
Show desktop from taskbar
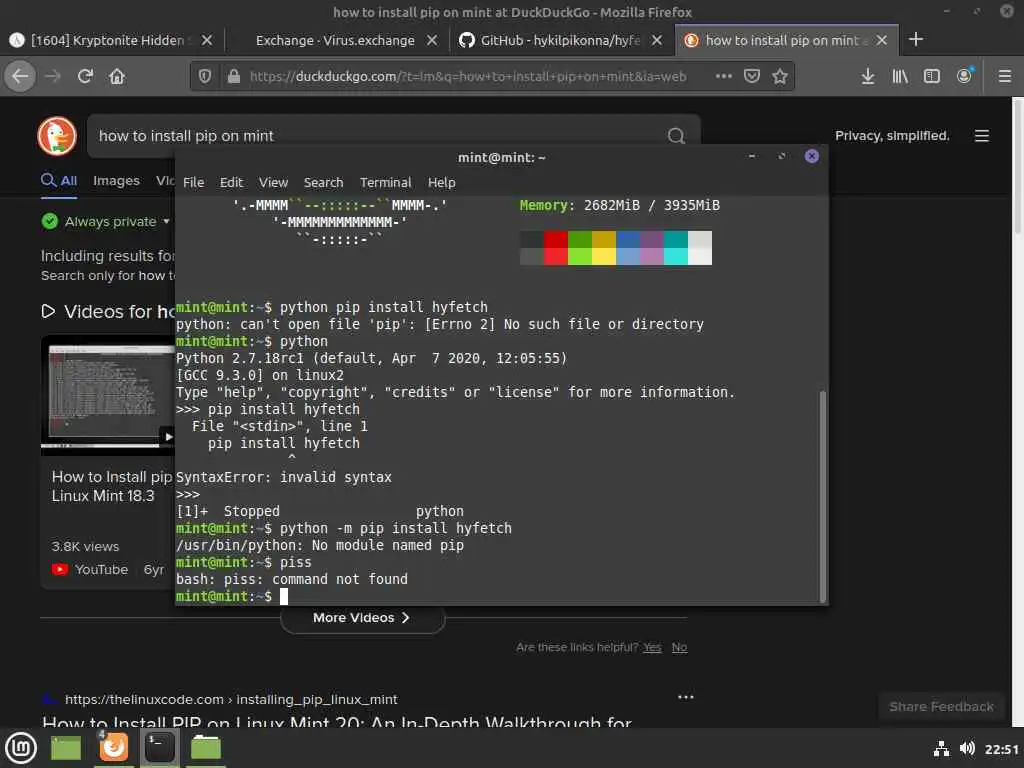[66, 748]
